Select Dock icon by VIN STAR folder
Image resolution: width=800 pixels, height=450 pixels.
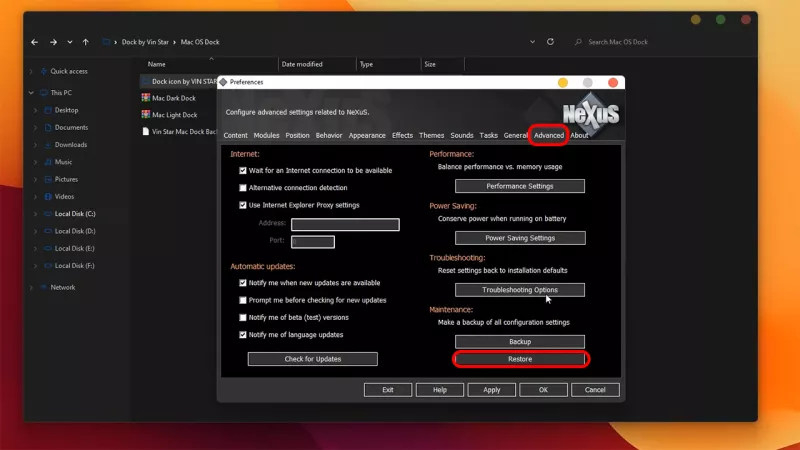(180, 82)
